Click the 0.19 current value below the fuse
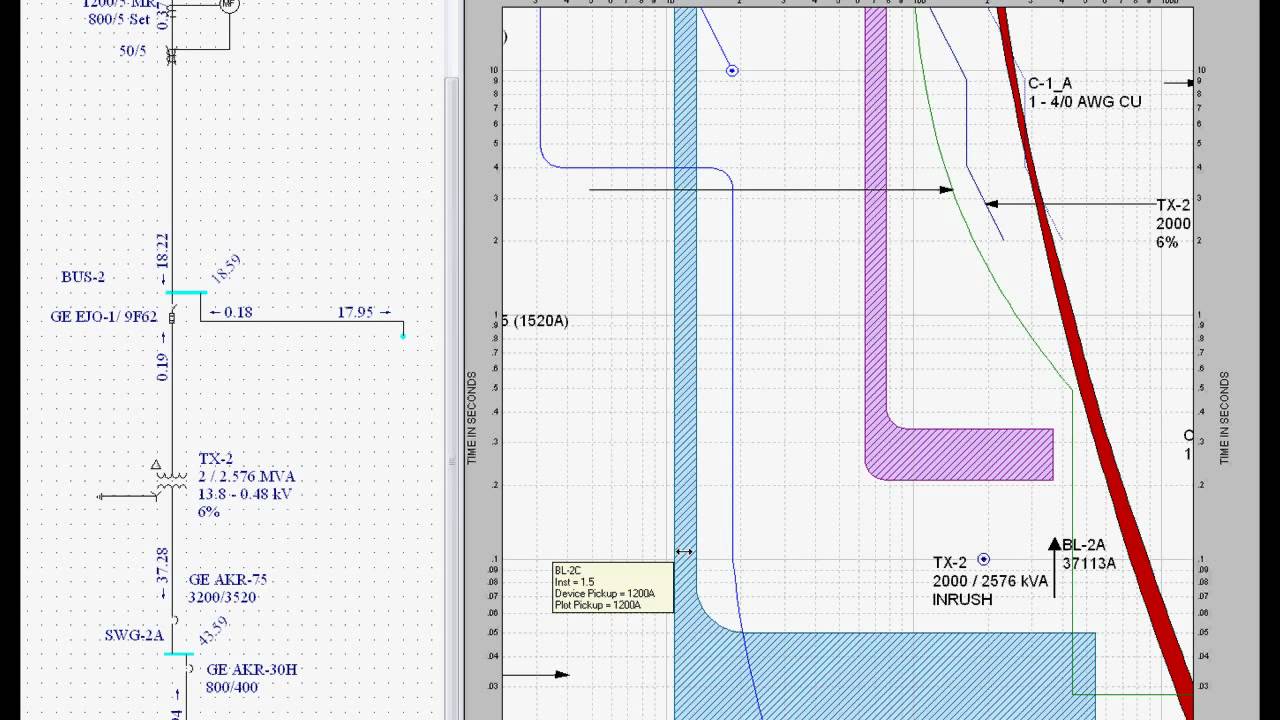Viewport: 1280px width, 720px height. (164, 367)
